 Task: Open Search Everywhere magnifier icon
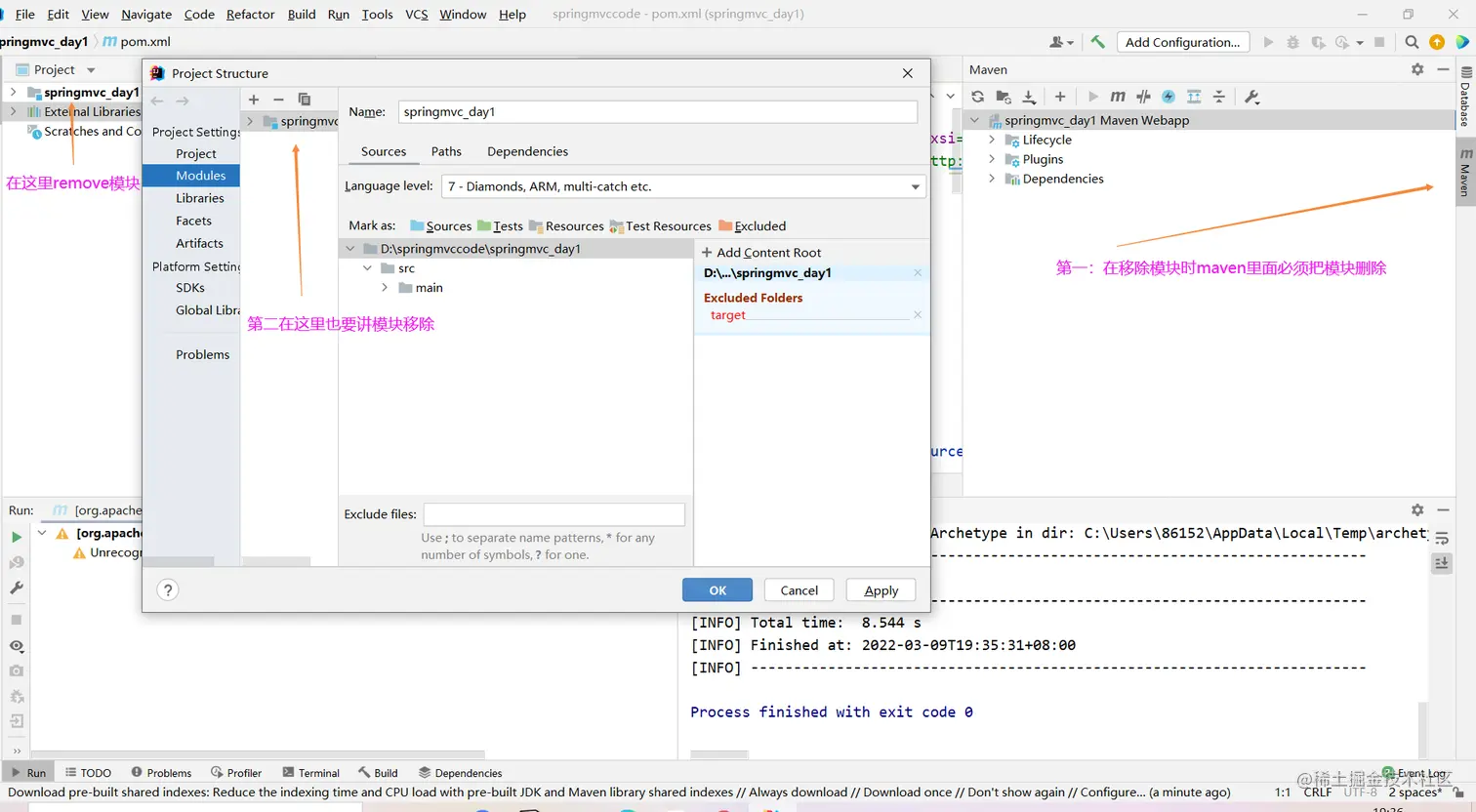point(1412,42)
